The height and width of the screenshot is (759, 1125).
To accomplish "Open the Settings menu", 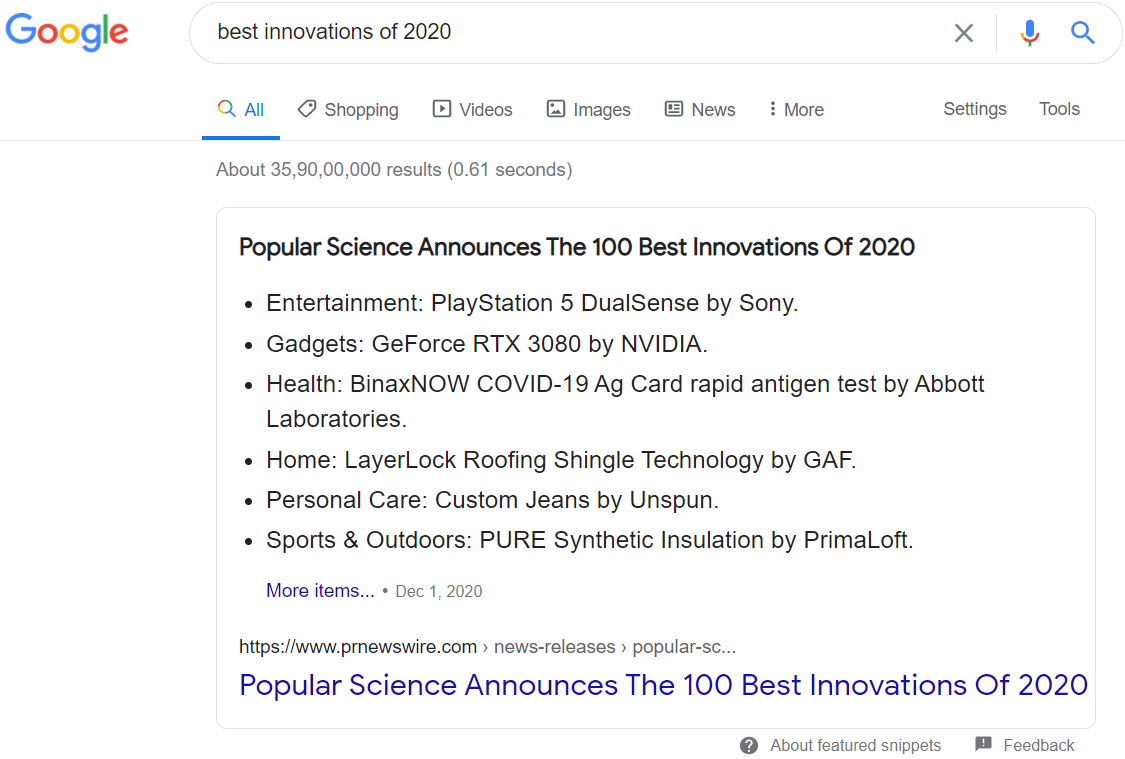I will click(974, 108).
